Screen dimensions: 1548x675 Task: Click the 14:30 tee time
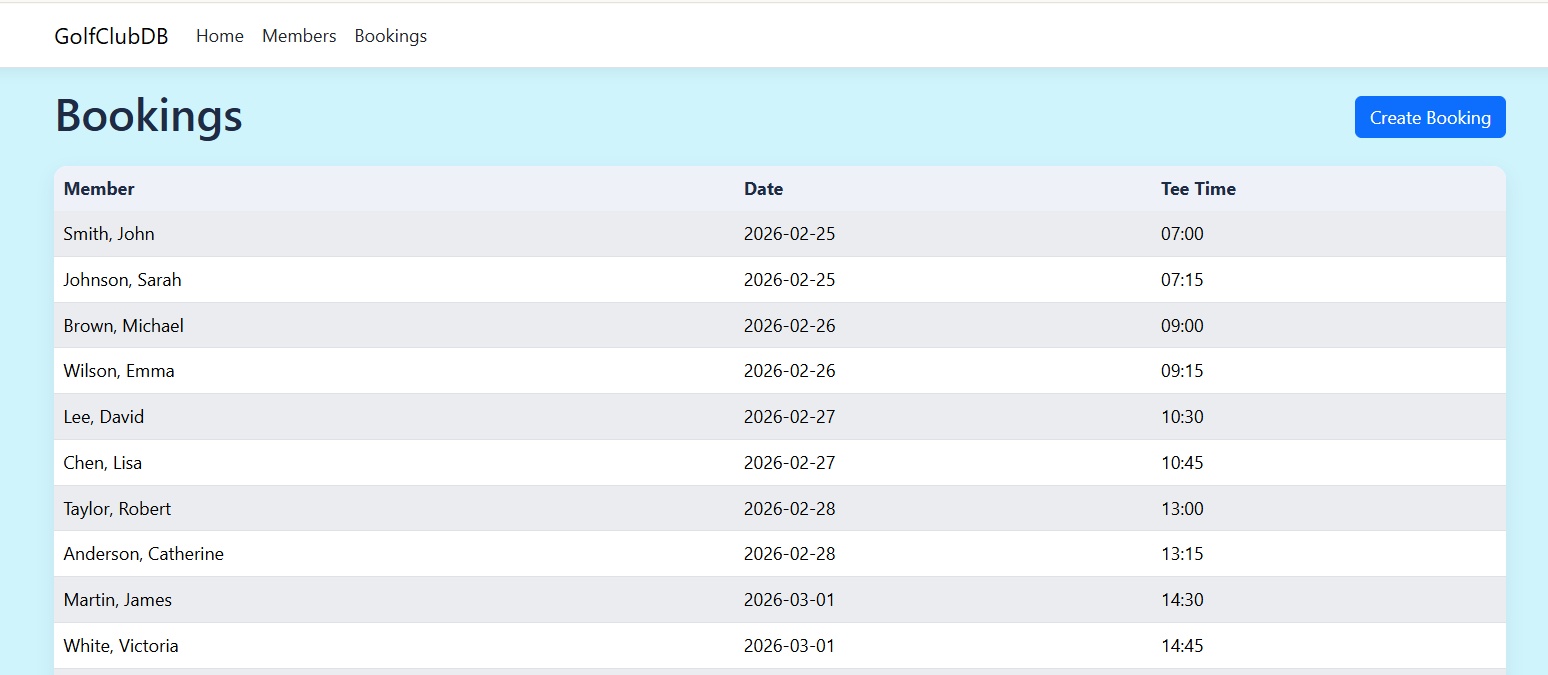click(1183, 600)
